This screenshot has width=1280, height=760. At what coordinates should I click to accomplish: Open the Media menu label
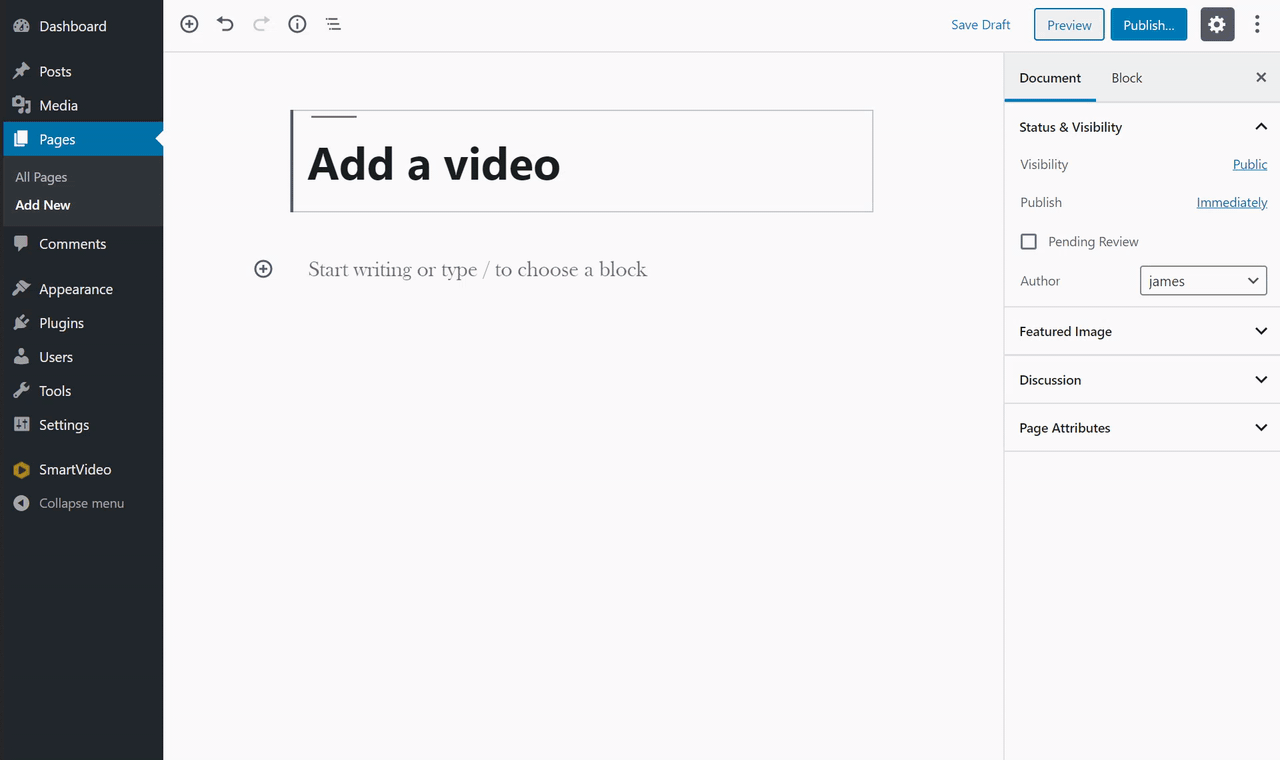coord(58,105)
